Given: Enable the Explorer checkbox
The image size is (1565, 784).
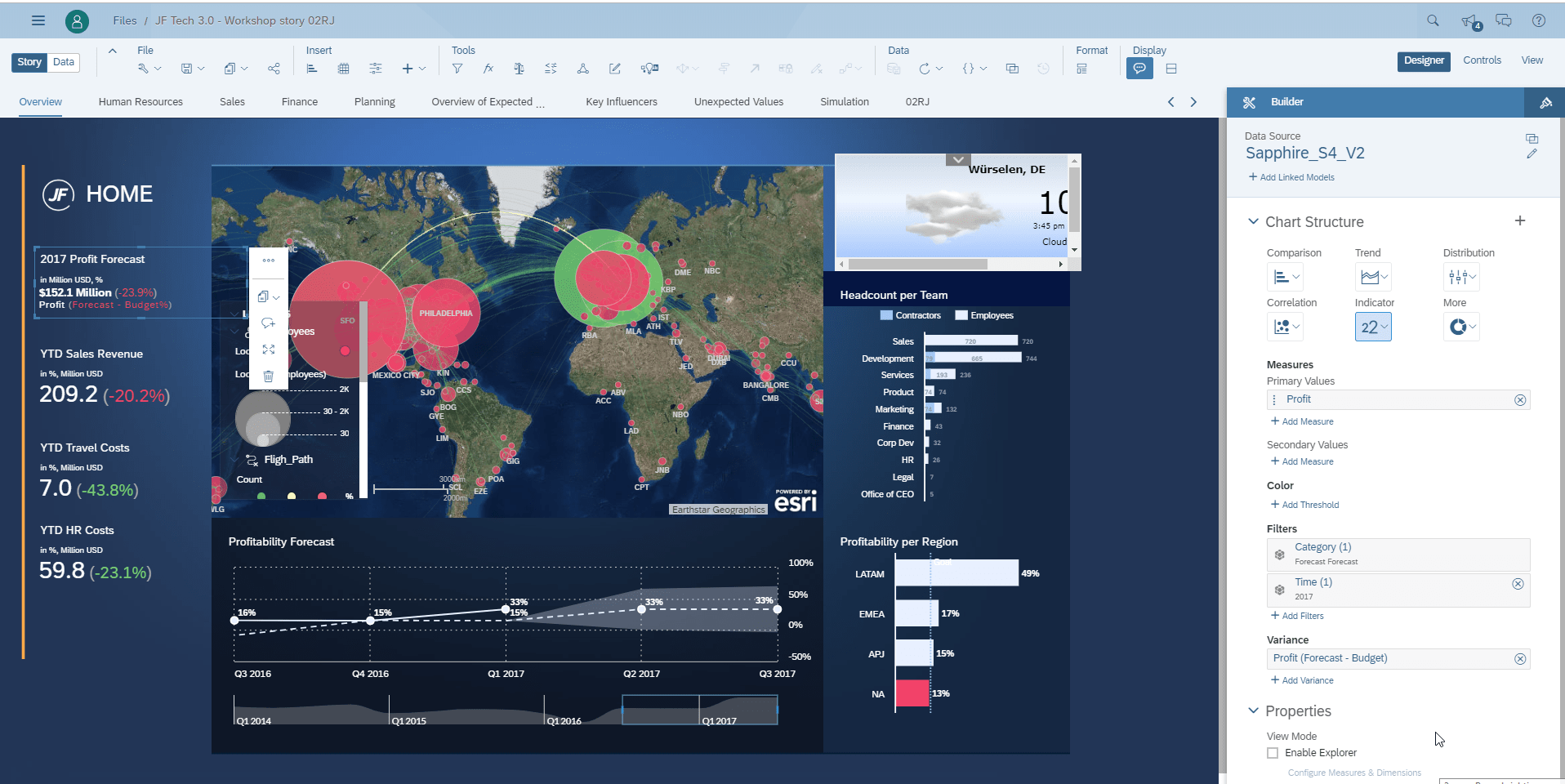Looking at the screenshot, I should tap(1273, 753).
